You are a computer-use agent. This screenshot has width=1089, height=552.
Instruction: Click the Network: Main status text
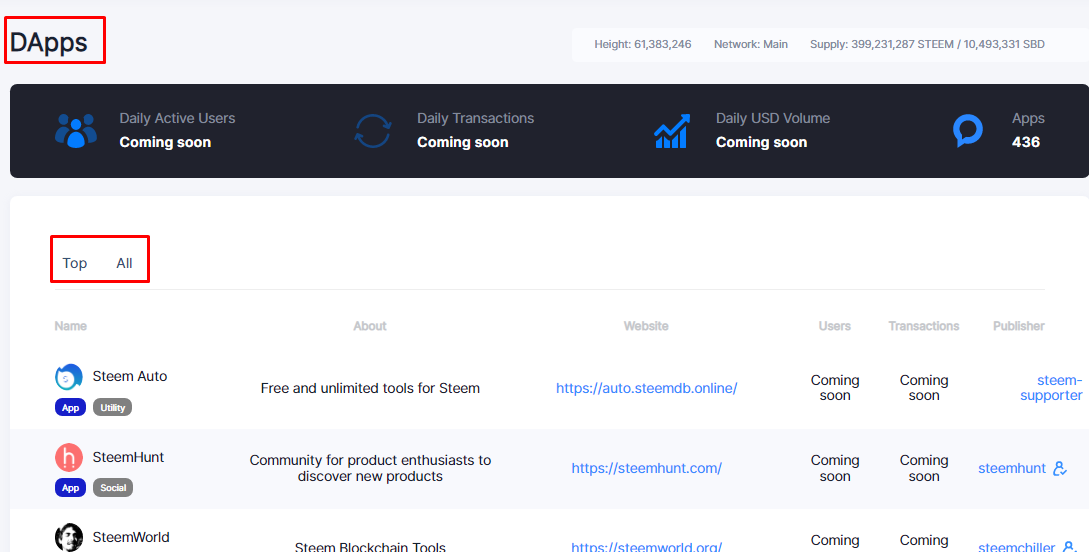[751, 44]
